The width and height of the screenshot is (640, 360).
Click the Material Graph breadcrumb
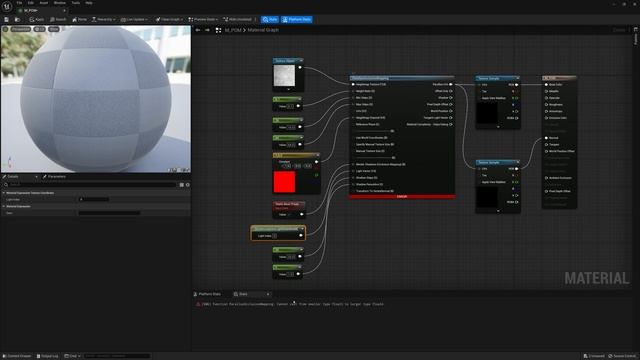263,30
